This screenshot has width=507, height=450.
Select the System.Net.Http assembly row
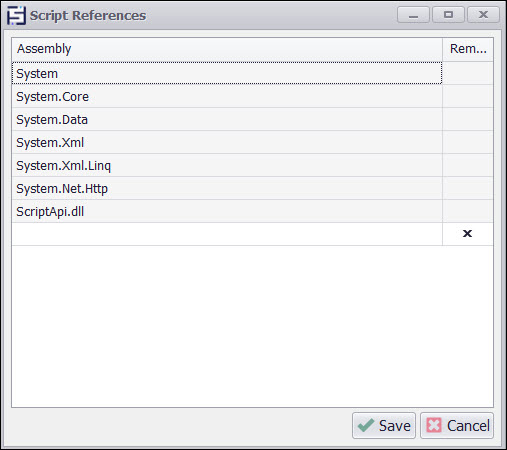pos(227,188)
